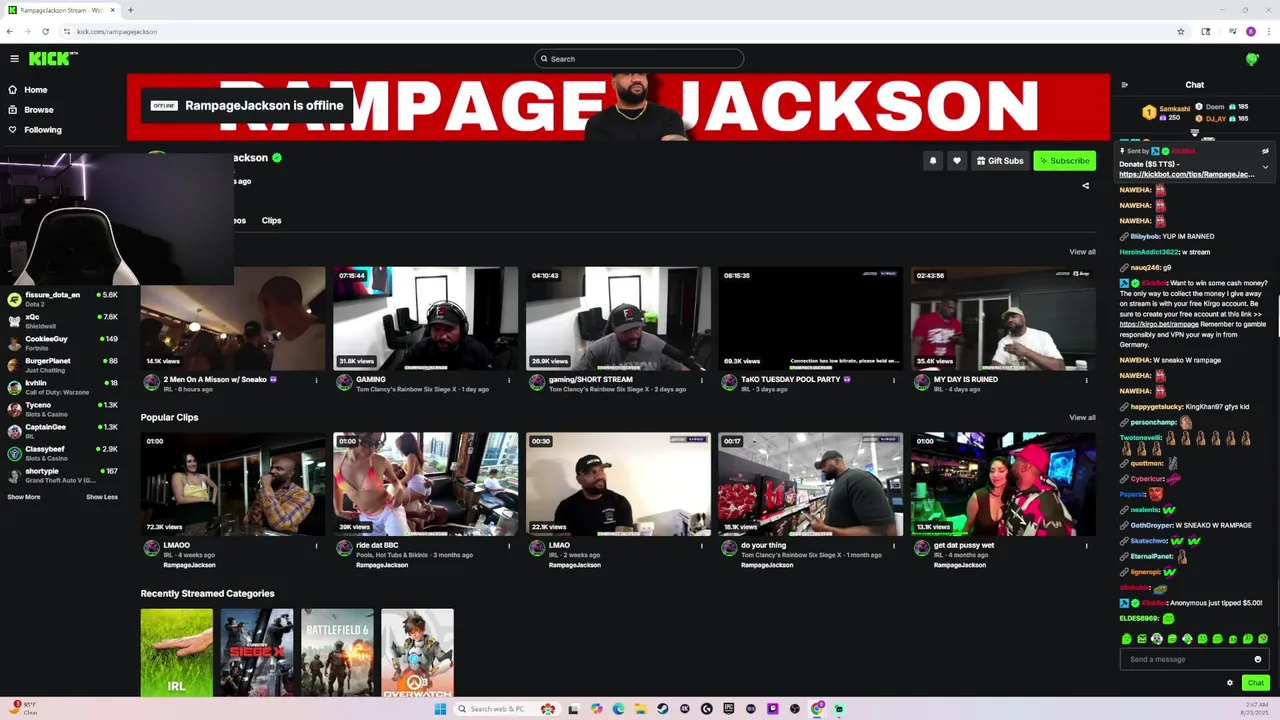Reload the page in browser
The image size is (1280, 720).
pyautogui.click(x=45, y=31)
